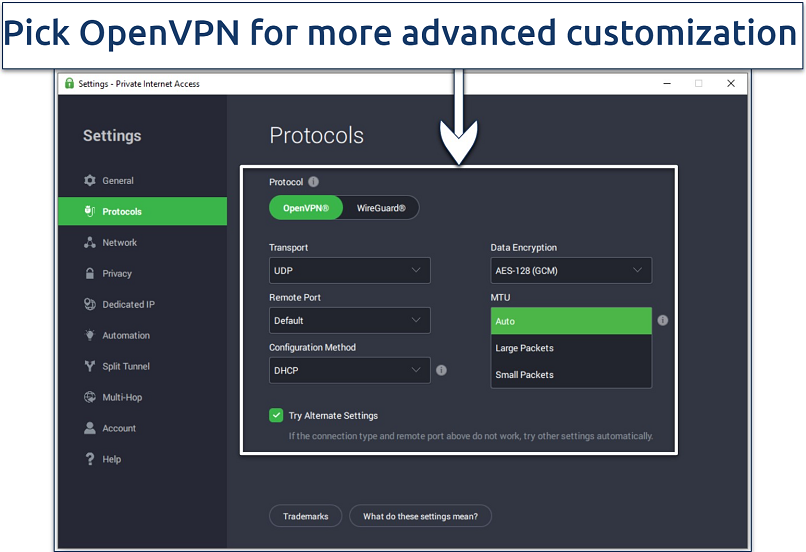Open the Protocols settings page
806x552 pixels.
pos(142,211)
